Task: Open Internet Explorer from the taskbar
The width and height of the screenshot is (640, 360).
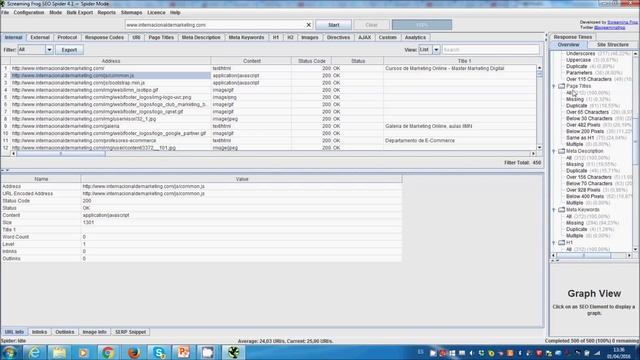Action: point(35,352)
